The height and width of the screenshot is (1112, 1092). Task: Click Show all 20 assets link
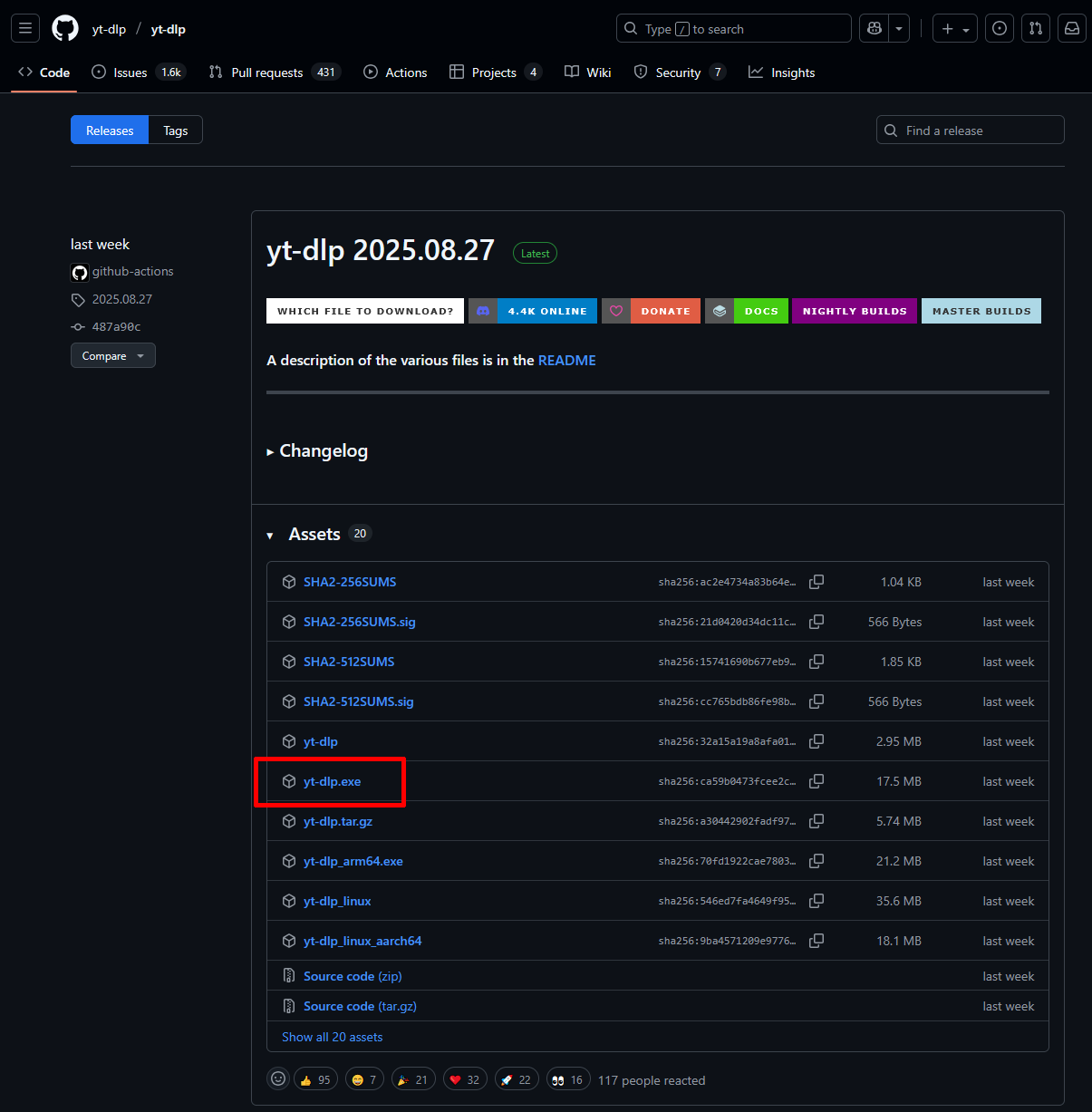click(x=332, y=1037)
